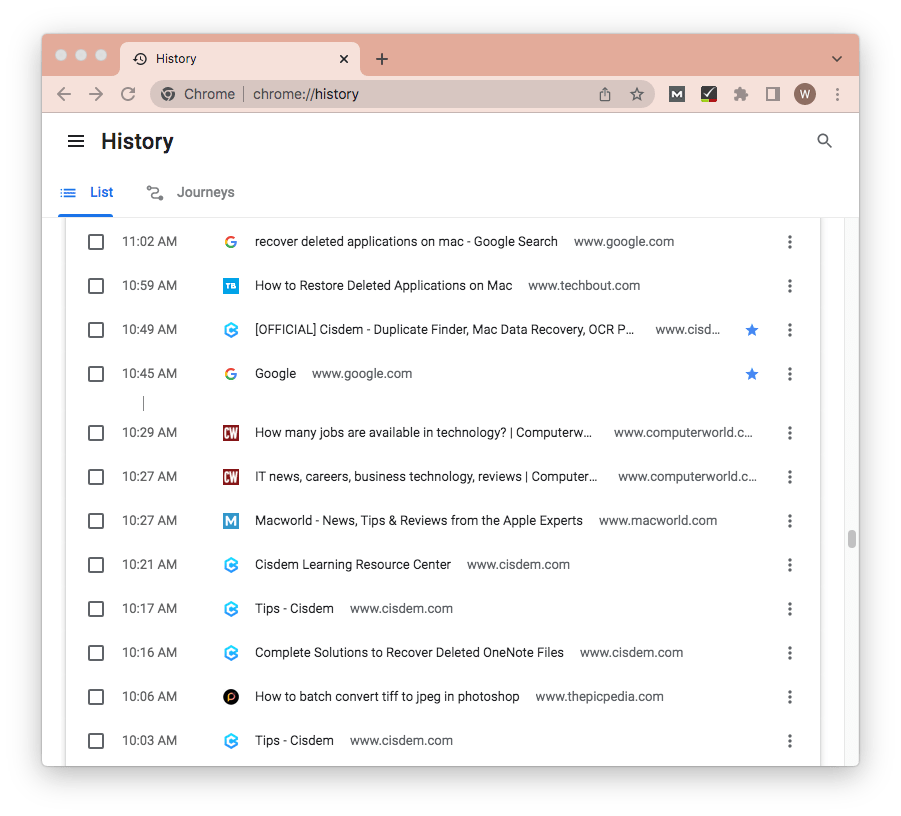Click the history list scrollbar thumb
901x816 pixels.
point(852,539)
